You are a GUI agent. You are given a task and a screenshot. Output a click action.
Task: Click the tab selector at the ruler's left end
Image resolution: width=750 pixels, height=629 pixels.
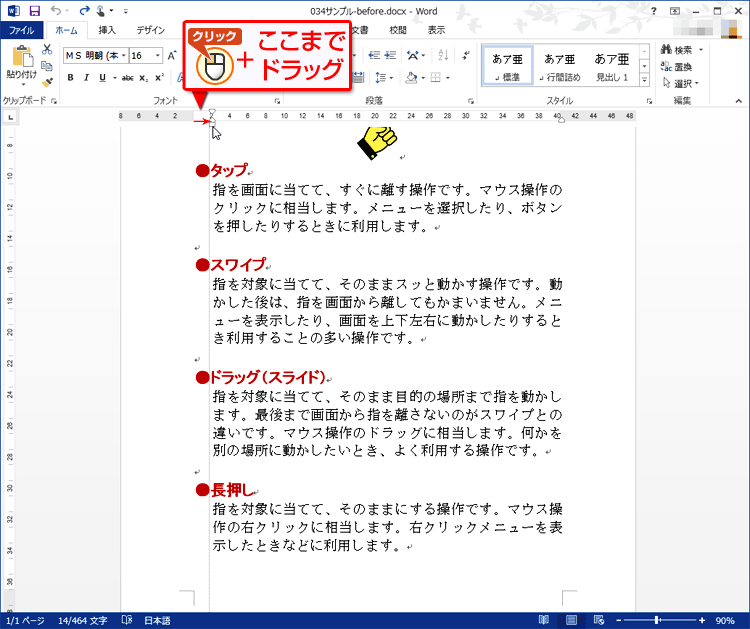coord(11,117)
